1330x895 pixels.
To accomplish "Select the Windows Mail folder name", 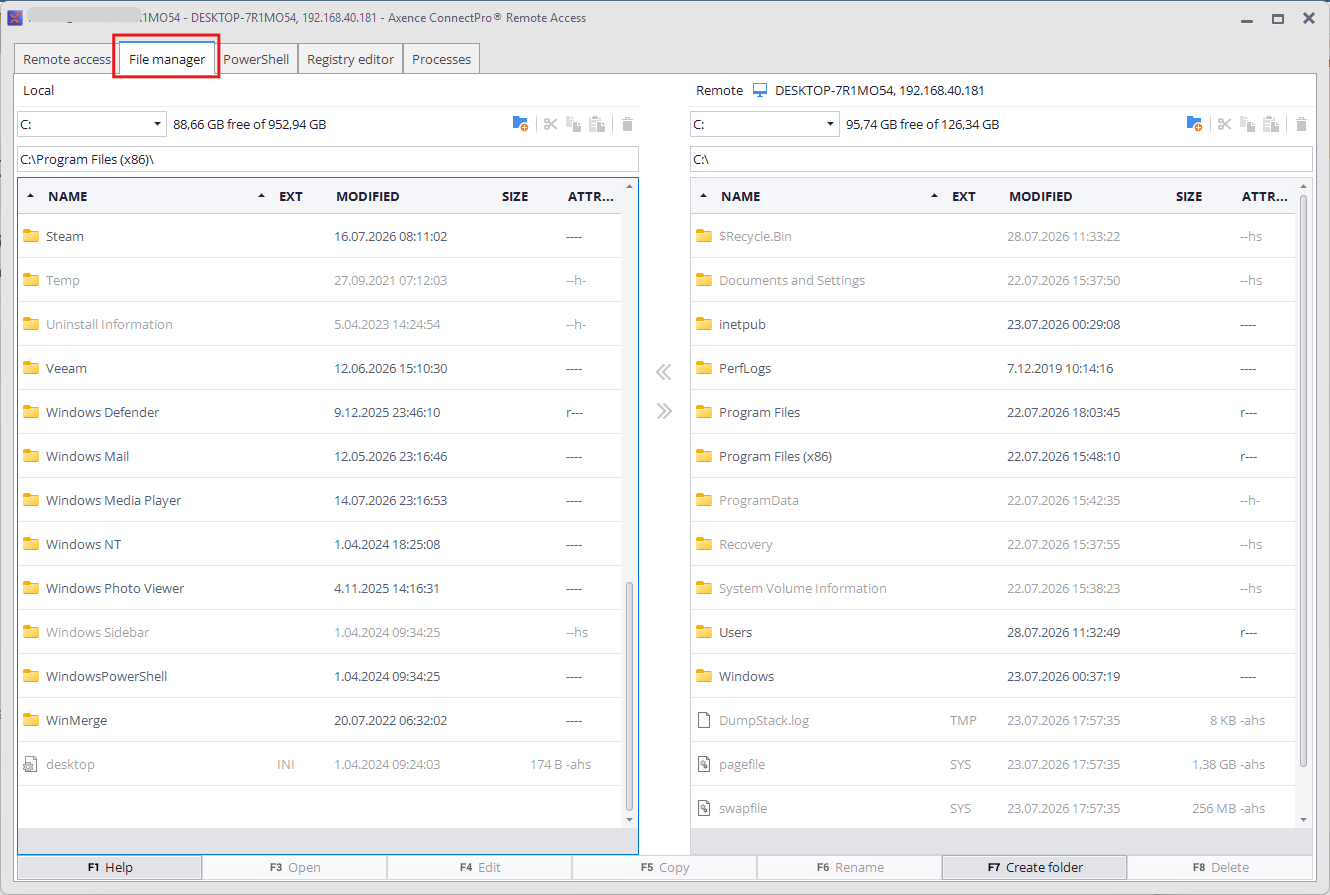I will (x=88, y=456).
